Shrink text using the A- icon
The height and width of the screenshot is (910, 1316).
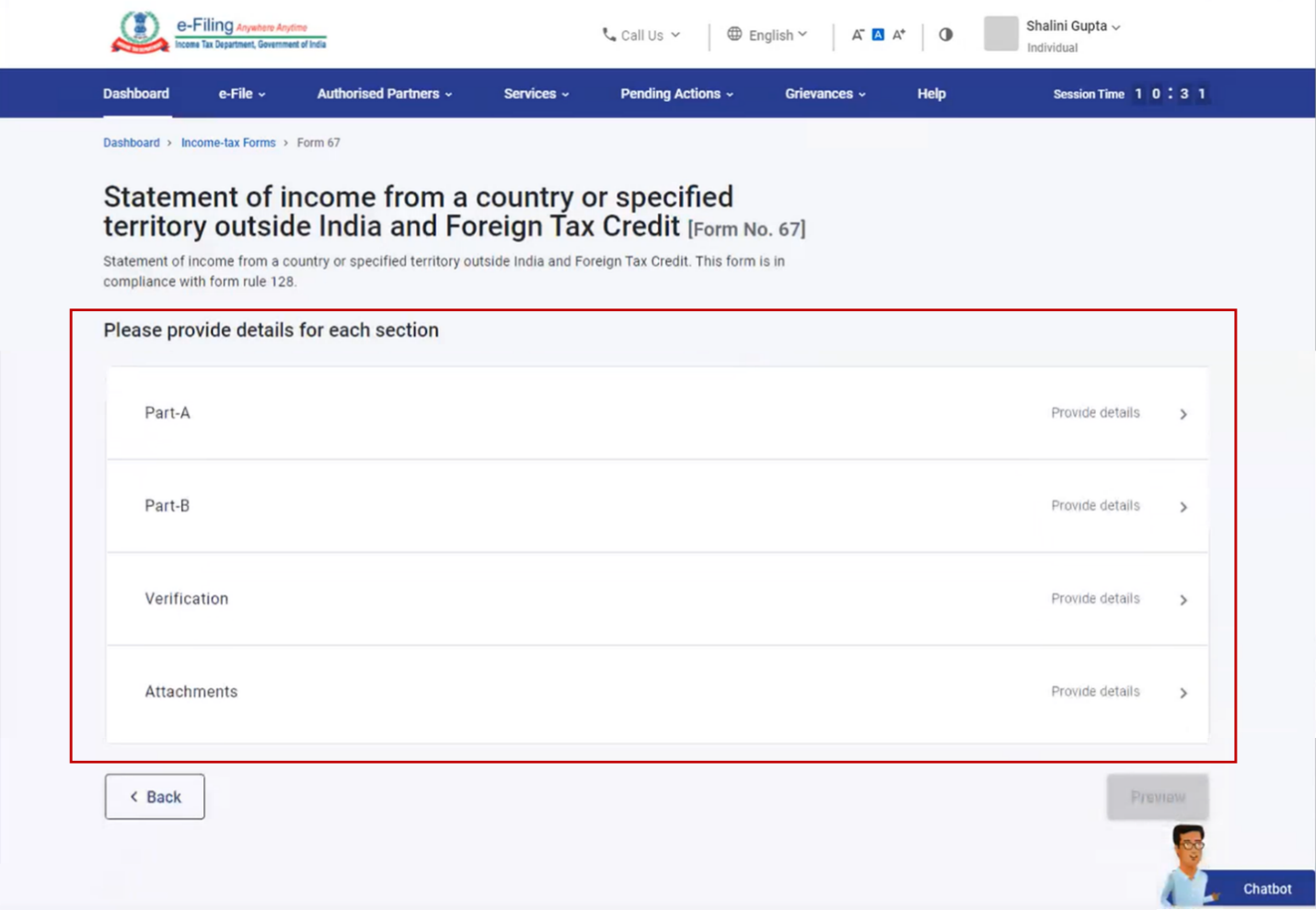click(857, 34)
